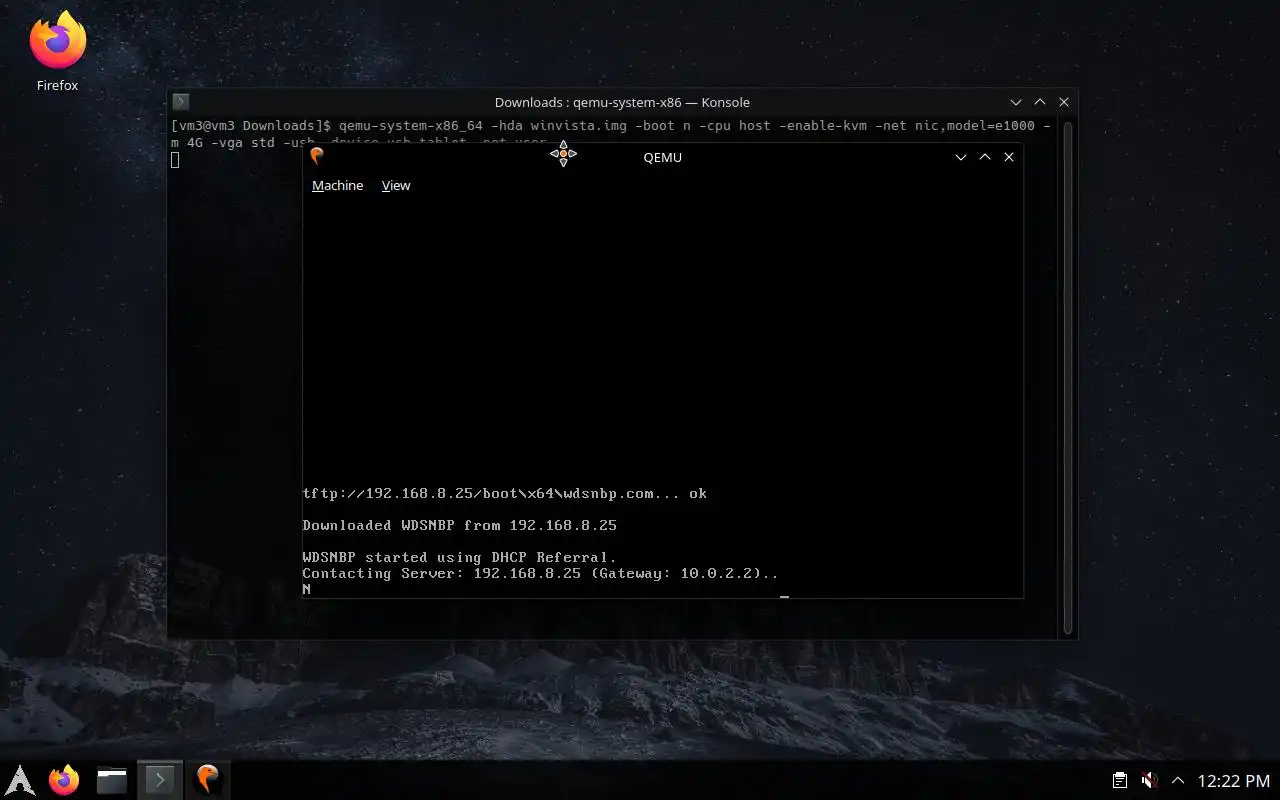Click the 'WDSNBP started using DHCP Referral.' line

pyautogui.click(x=460, y=557)
